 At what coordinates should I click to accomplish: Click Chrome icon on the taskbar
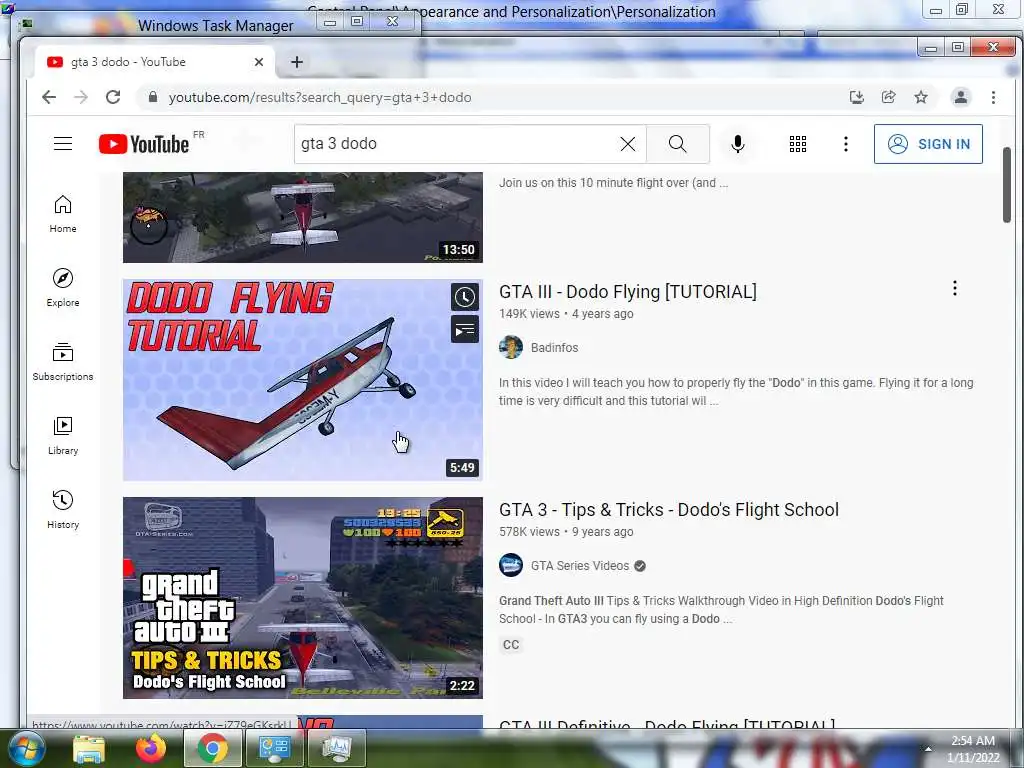tap(213, 748)
